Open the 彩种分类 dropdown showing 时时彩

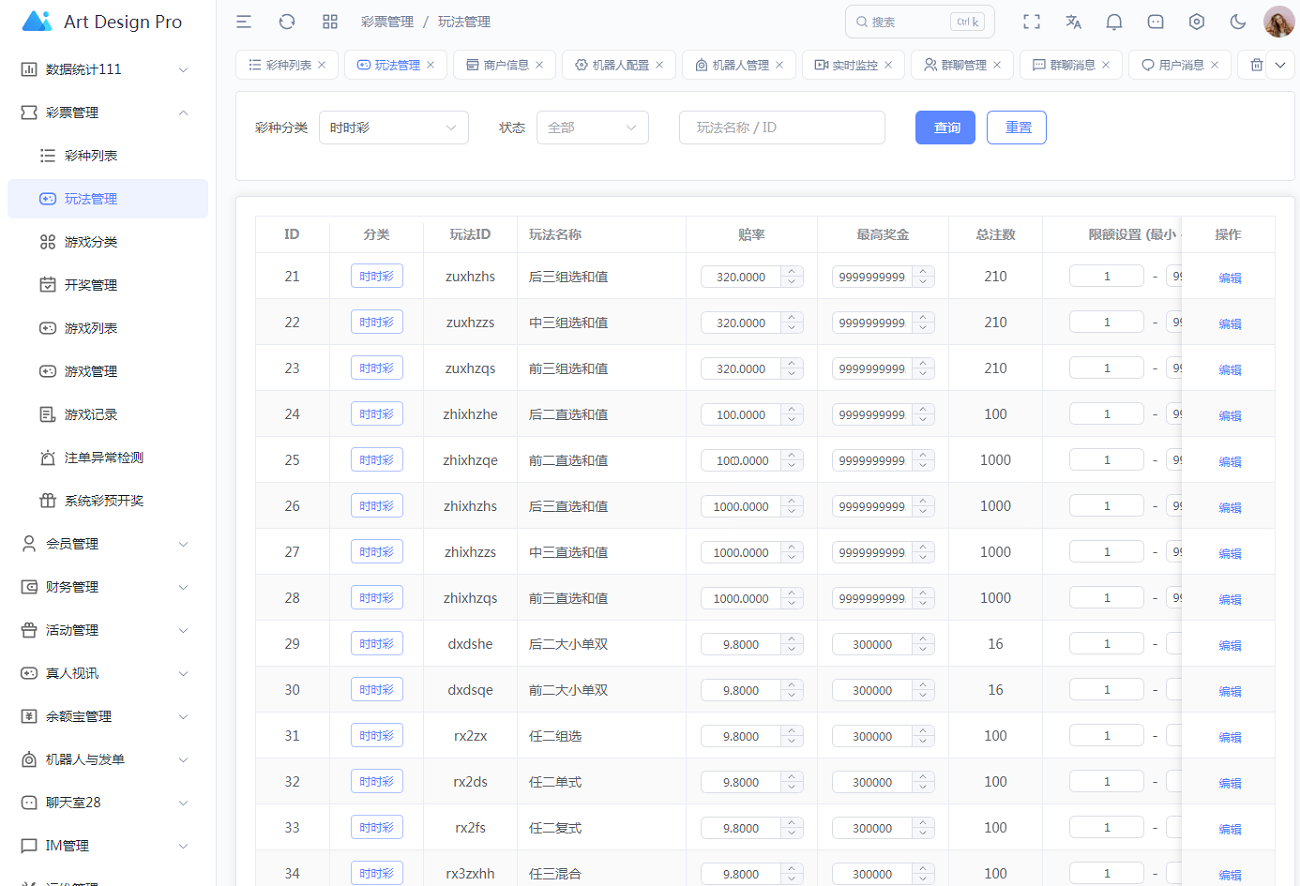[x=393, y=128]
